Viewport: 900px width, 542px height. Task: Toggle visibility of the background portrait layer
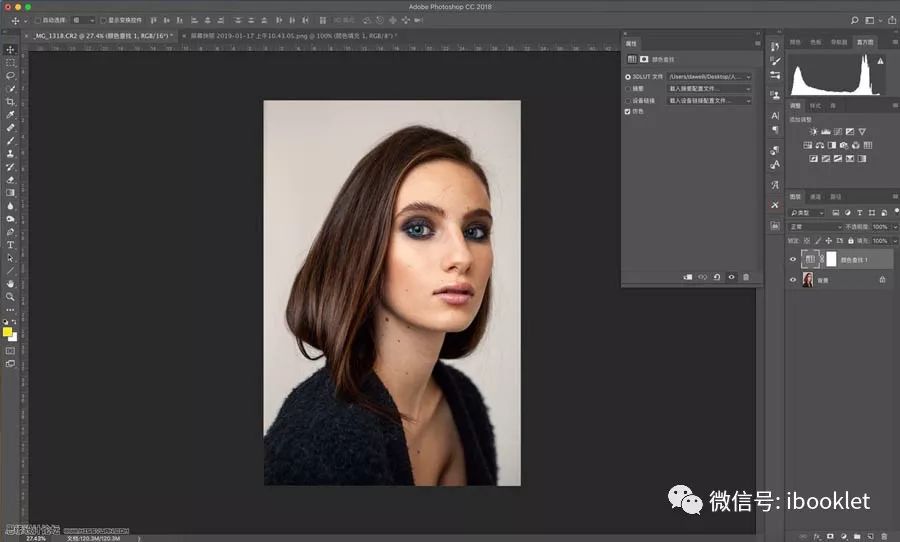(793, 281)
